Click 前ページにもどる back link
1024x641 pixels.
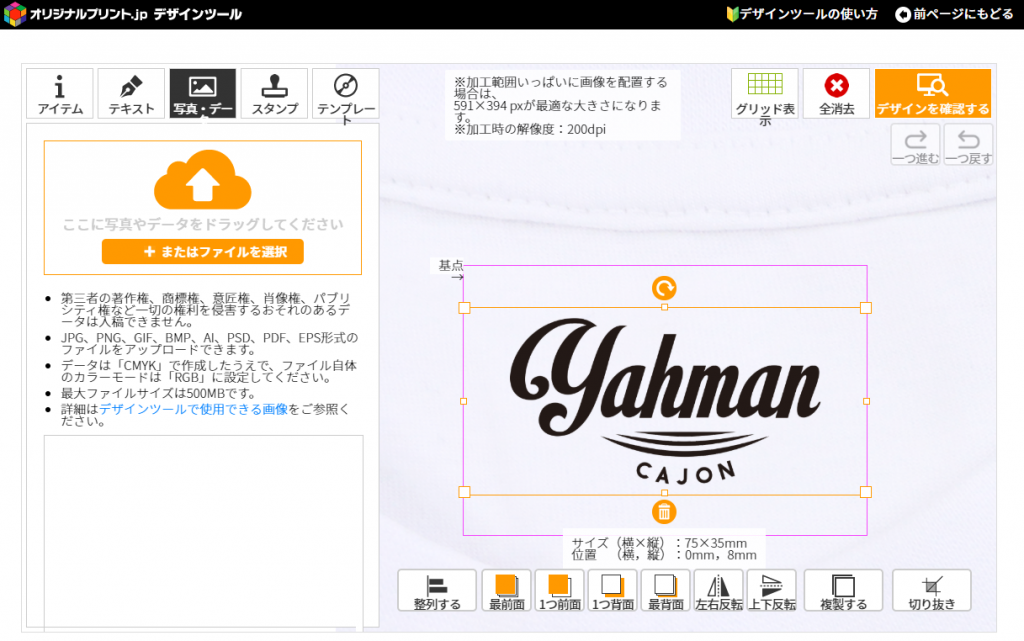[x=954, y=14]
